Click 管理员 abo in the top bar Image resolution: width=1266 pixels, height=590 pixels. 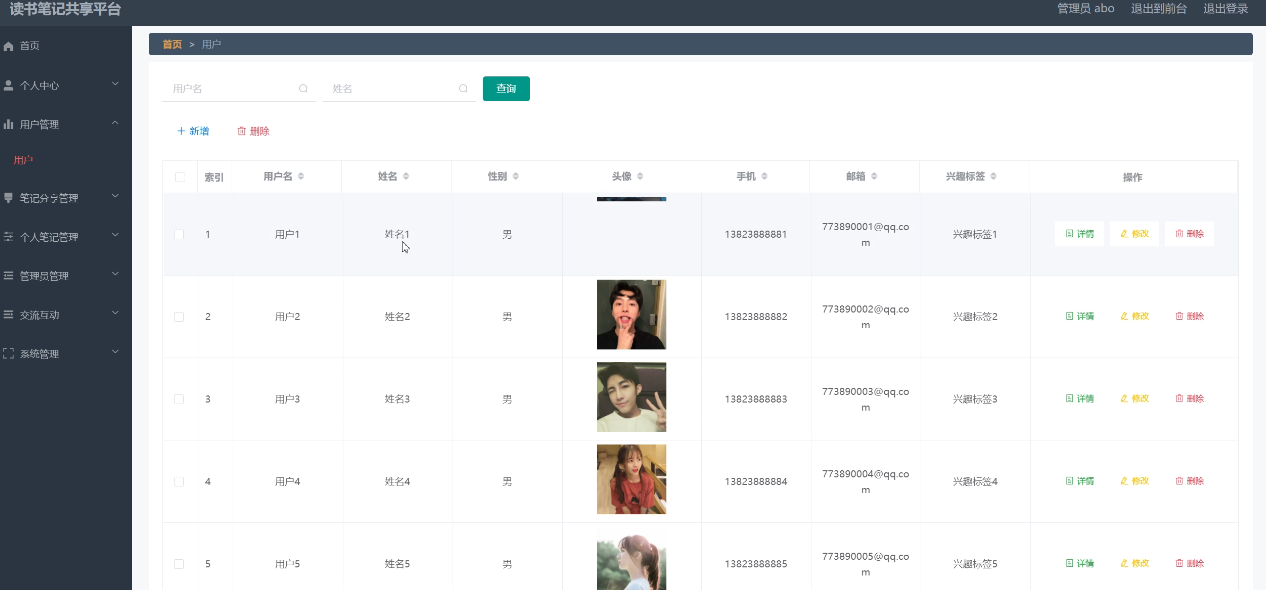coord(1086,8)
